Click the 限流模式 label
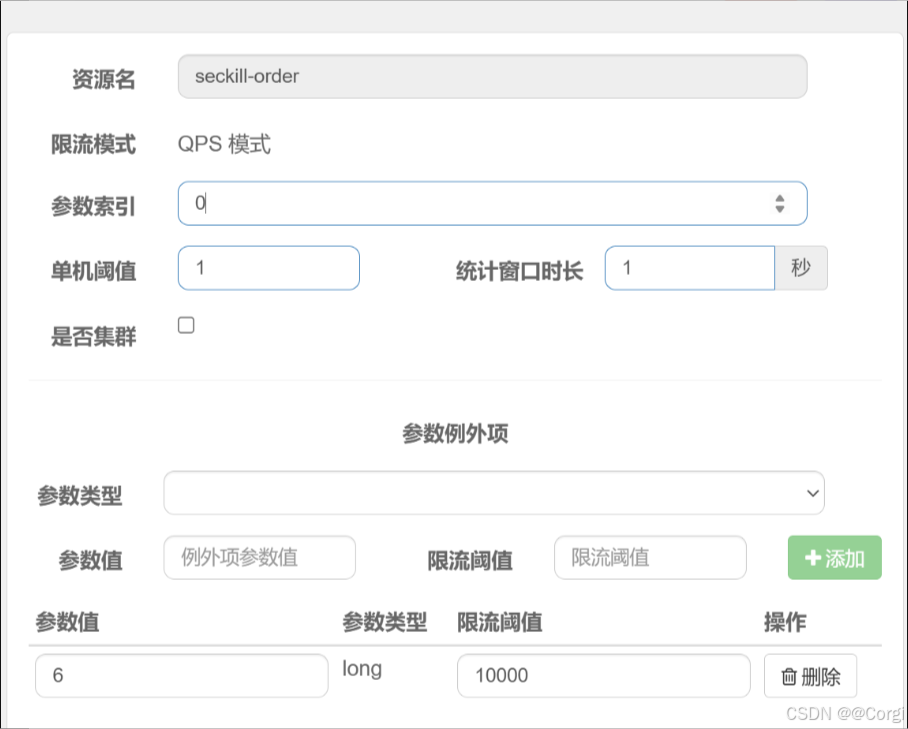This screenshot has height=729, width=908. [x=93, y=144]
